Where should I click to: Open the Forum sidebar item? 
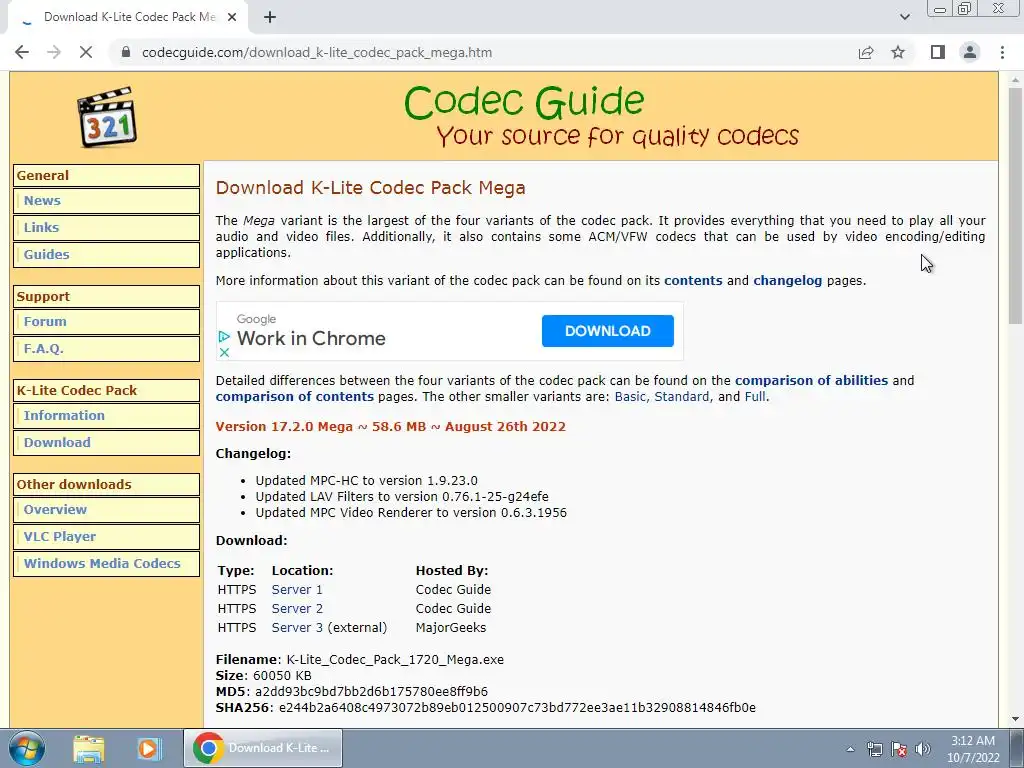[106, 322]
